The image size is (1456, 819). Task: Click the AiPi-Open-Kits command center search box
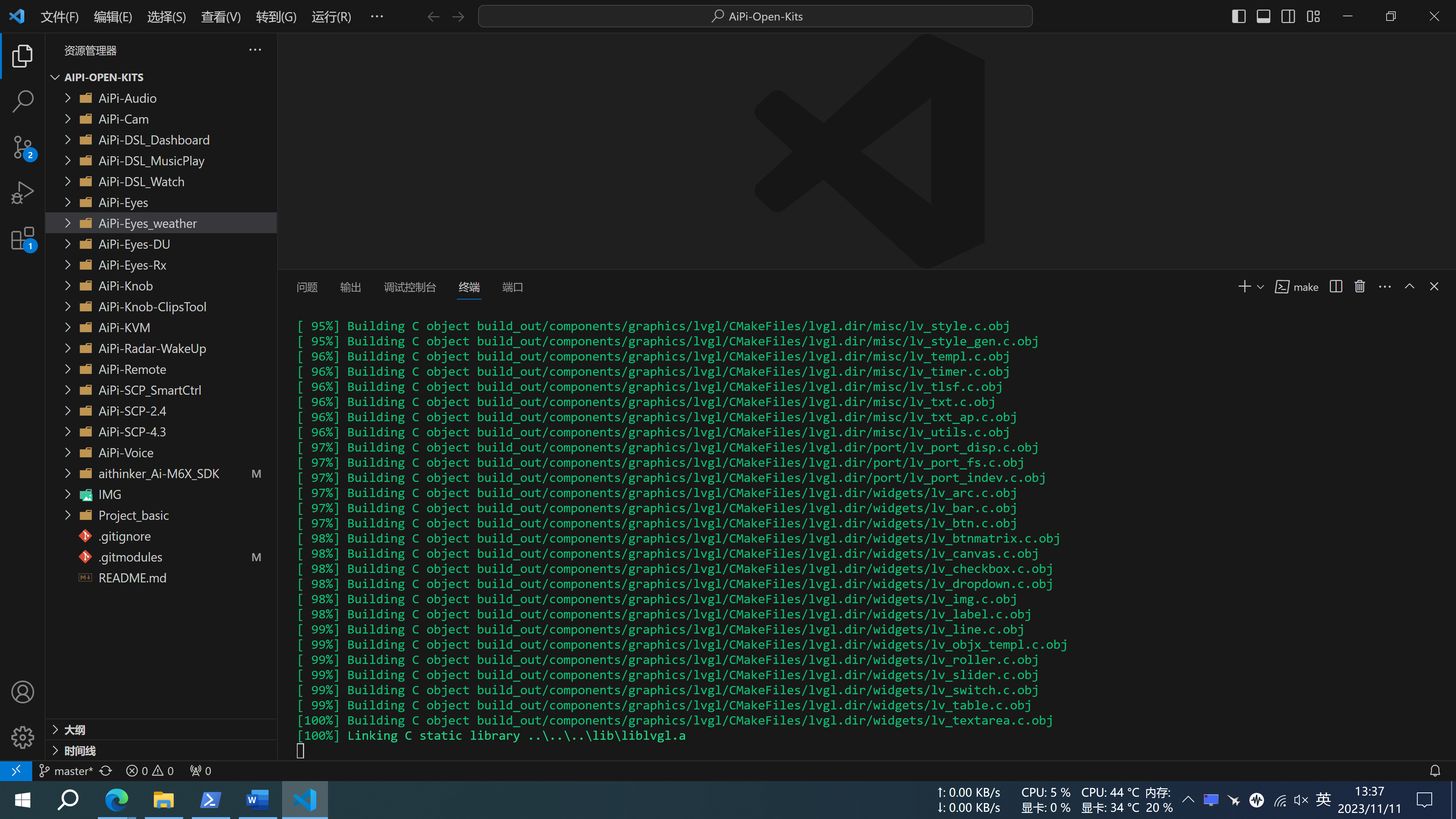tap(755, 16)
